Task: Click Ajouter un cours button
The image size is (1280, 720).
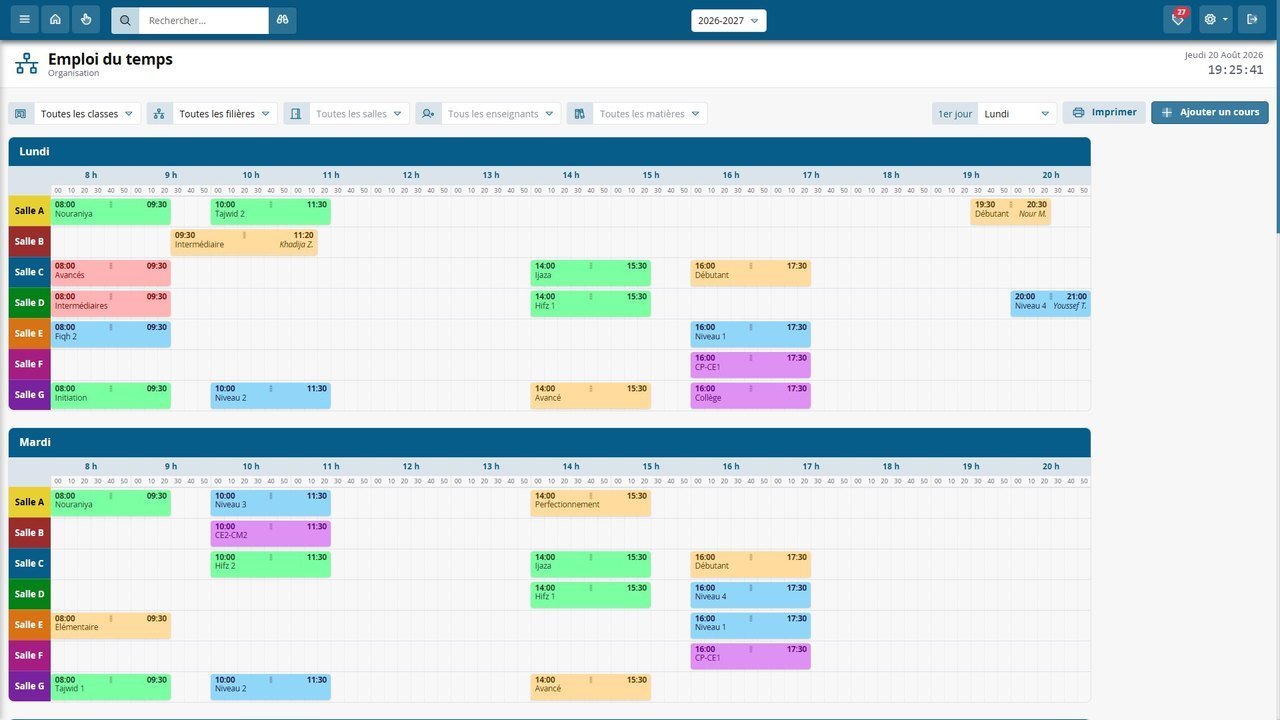Action: (x=1210, y=113)
